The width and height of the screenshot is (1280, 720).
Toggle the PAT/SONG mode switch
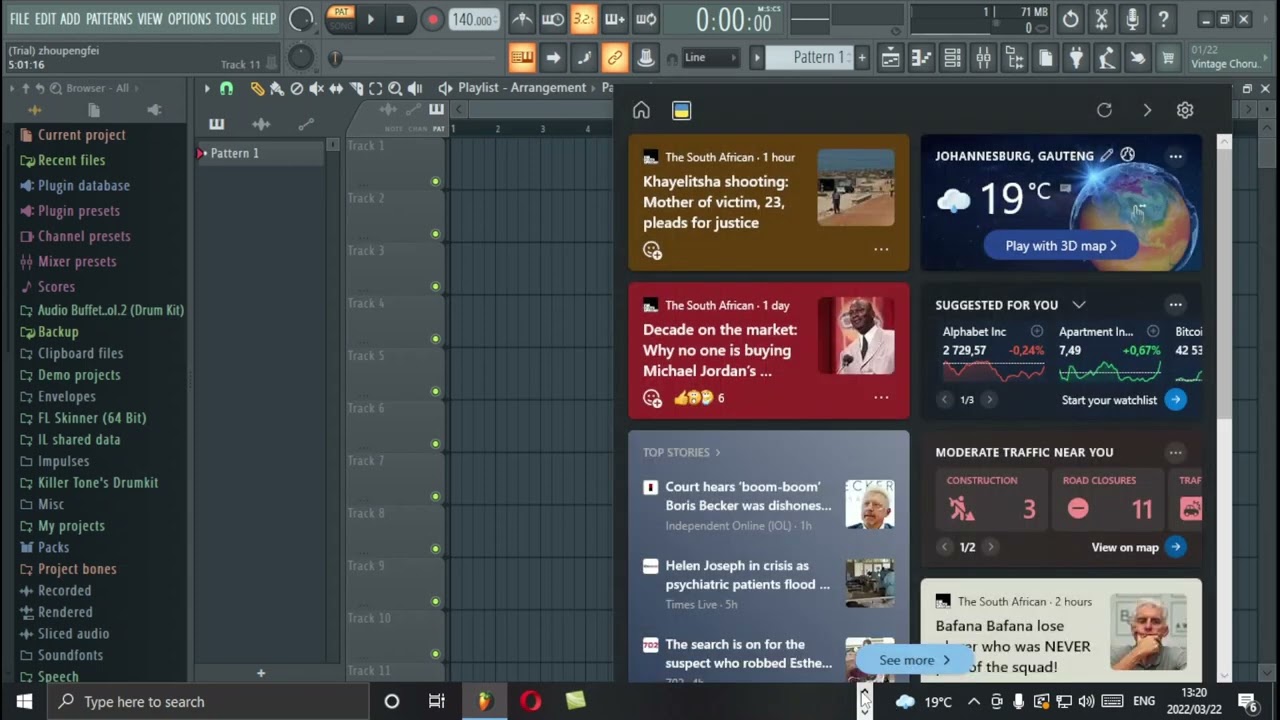point(341,19)
